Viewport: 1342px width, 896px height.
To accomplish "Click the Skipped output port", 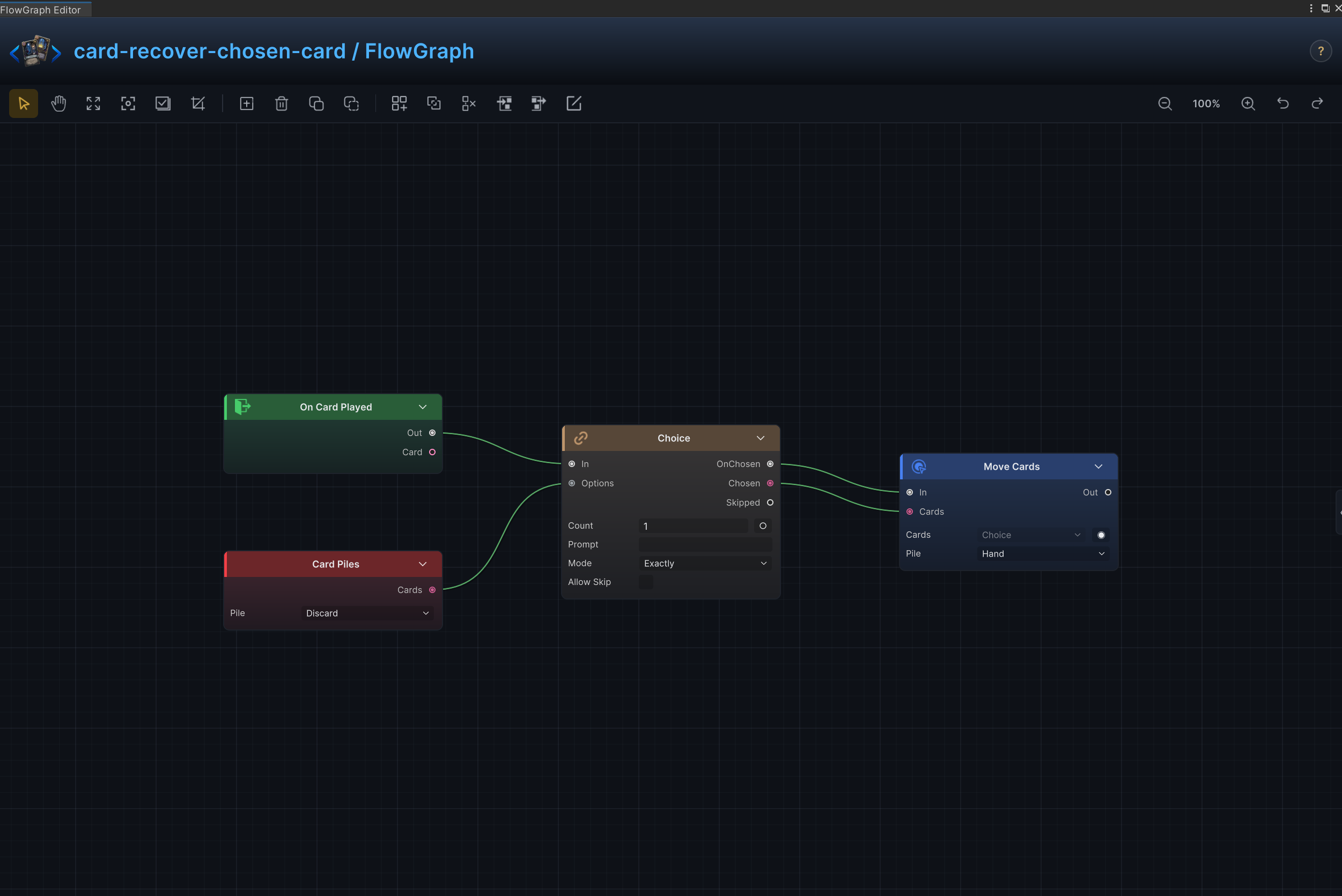I will 770,503.
